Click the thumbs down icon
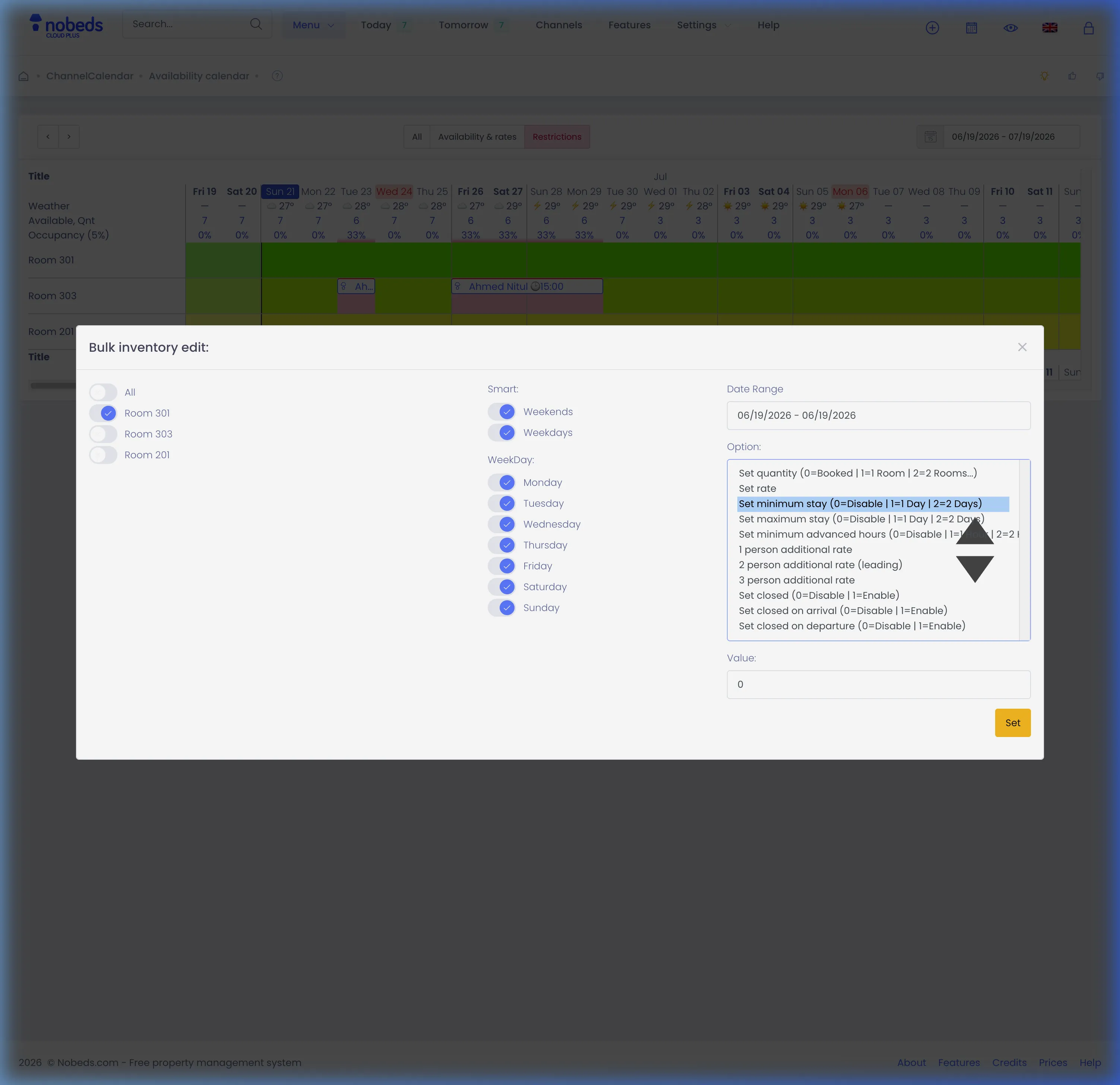This screenshot has height=1085, width=1120. [1100, 76]
